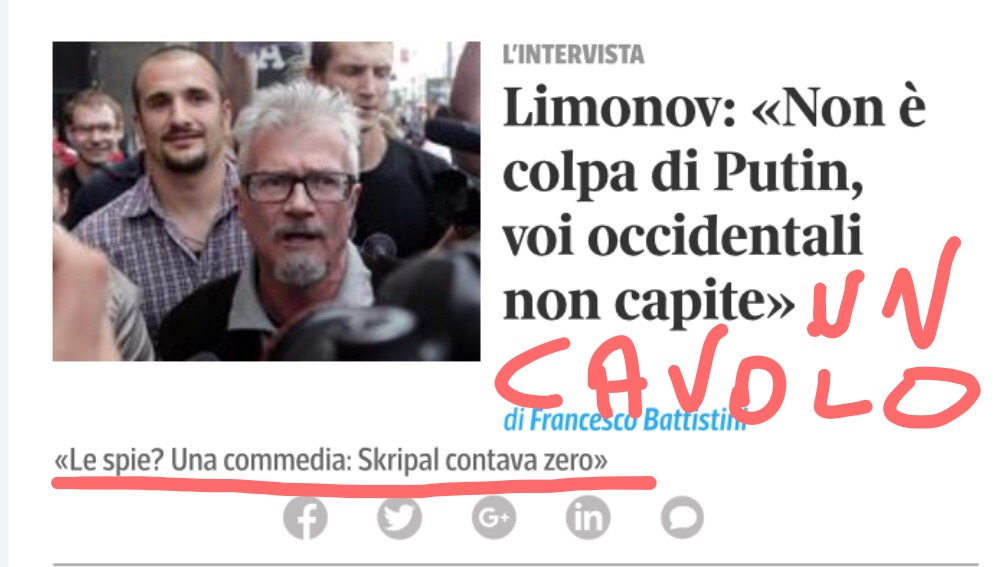Click the gray divider line below share icons

pos(516,564)
